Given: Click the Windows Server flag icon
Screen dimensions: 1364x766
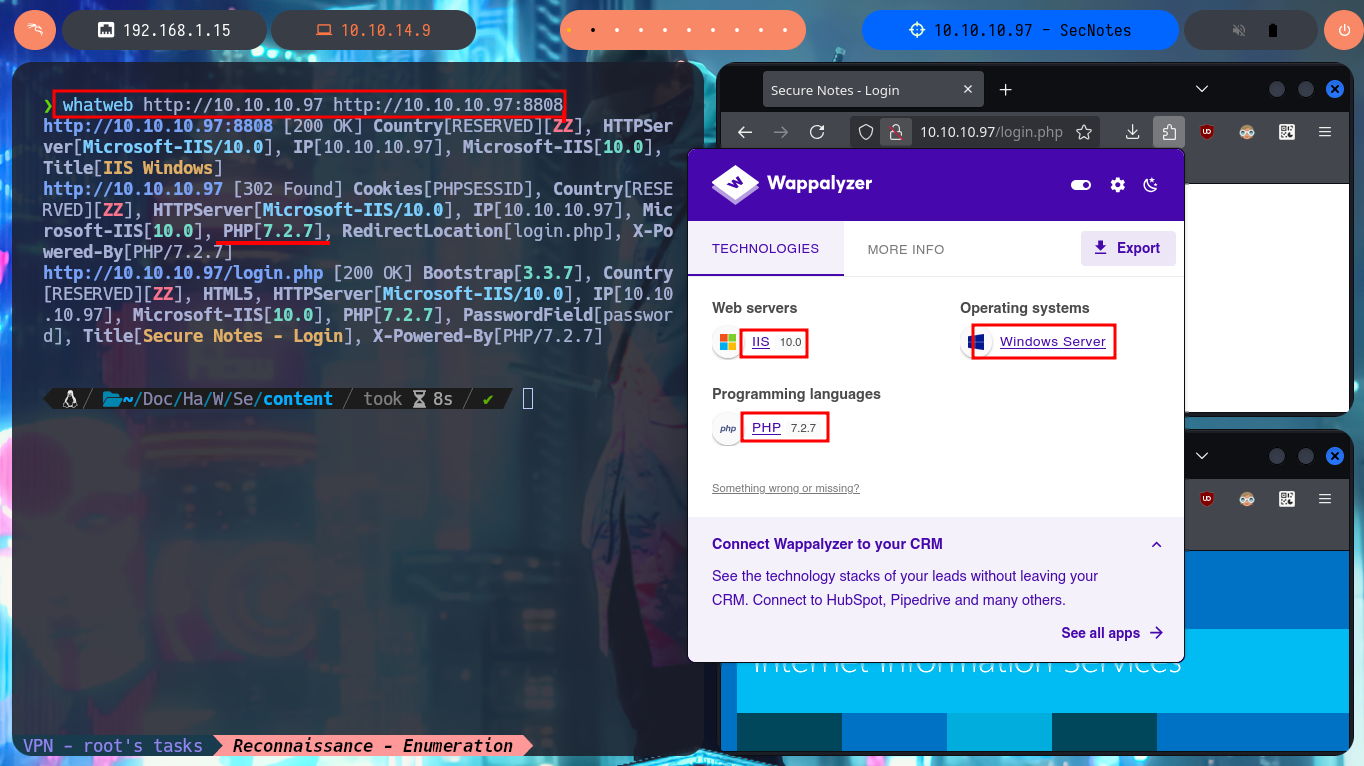Looking at the screenshot, I should (x=976, y=343).
